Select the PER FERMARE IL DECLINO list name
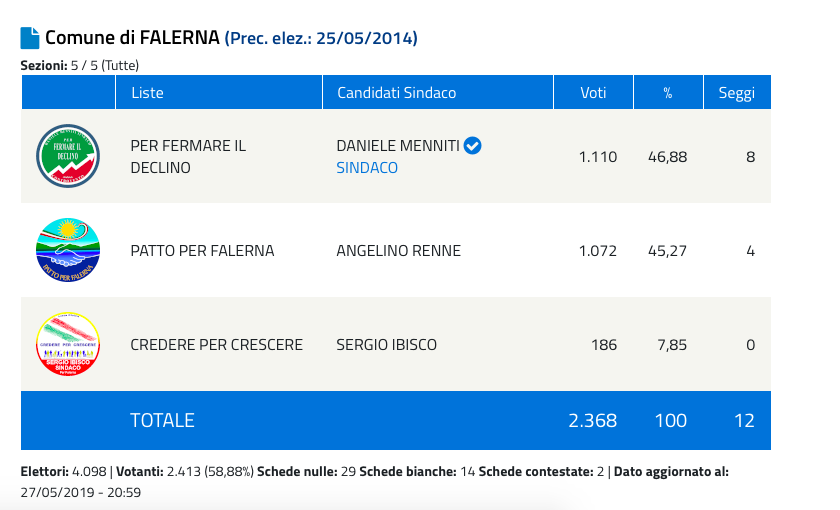This screenshot has height=510, width=840. point(188,156)
